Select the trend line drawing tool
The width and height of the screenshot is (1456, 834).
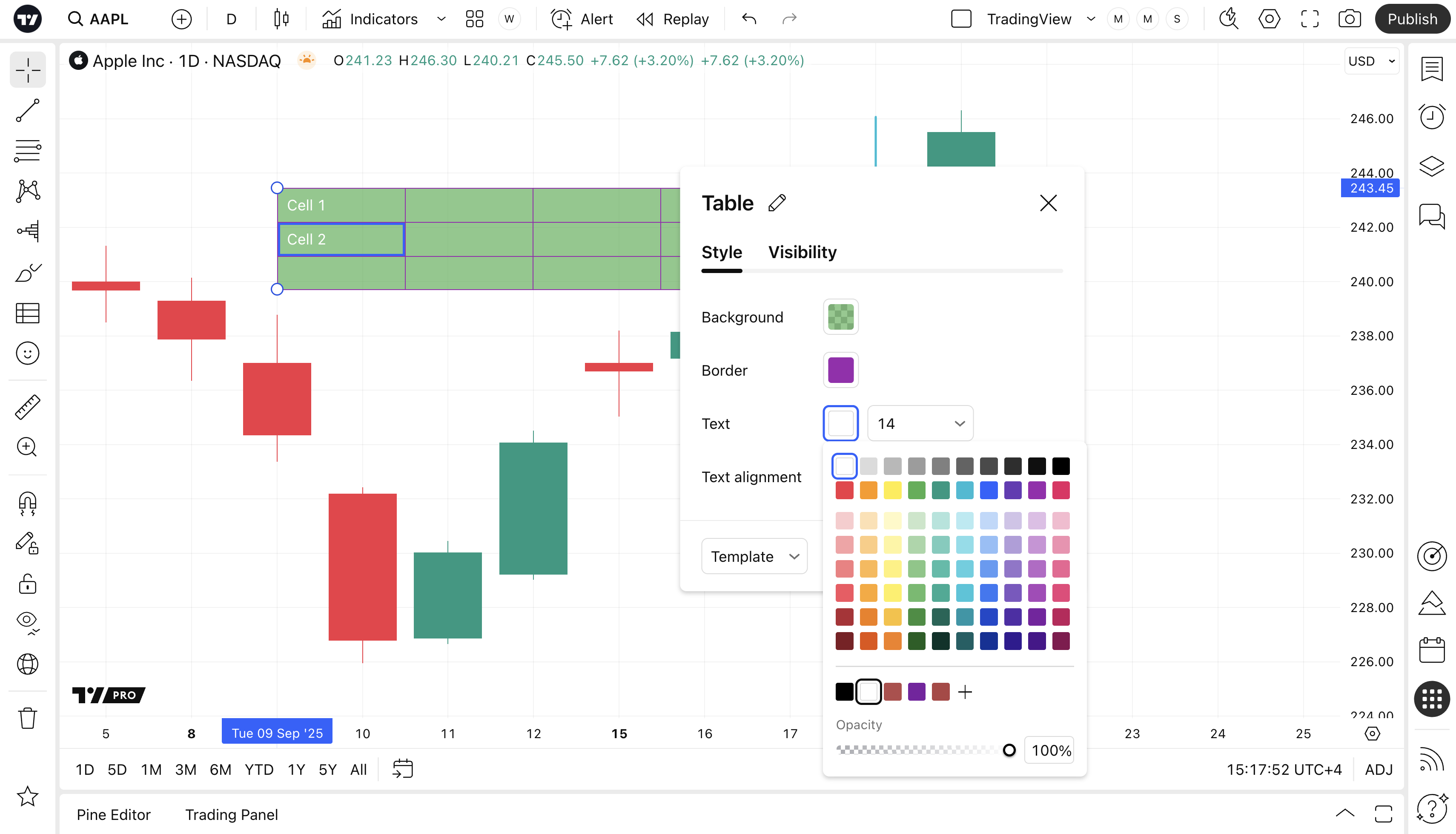pos(28,110)
